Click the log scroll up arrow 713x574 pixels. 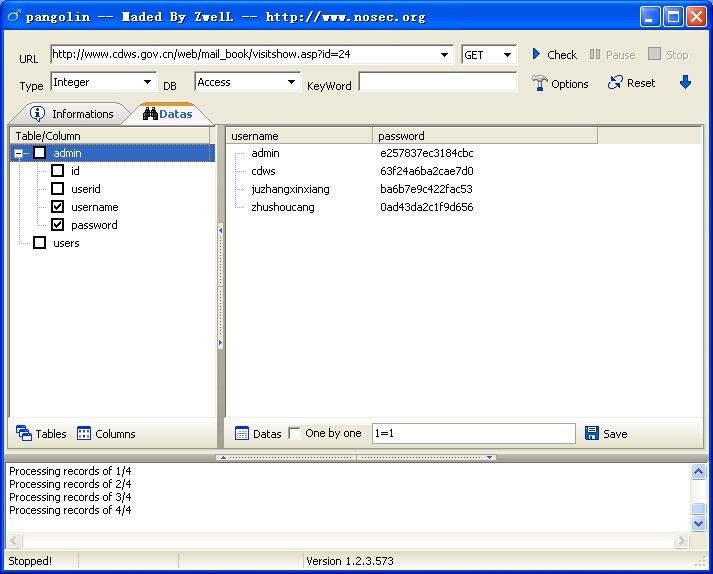[698, 472]
